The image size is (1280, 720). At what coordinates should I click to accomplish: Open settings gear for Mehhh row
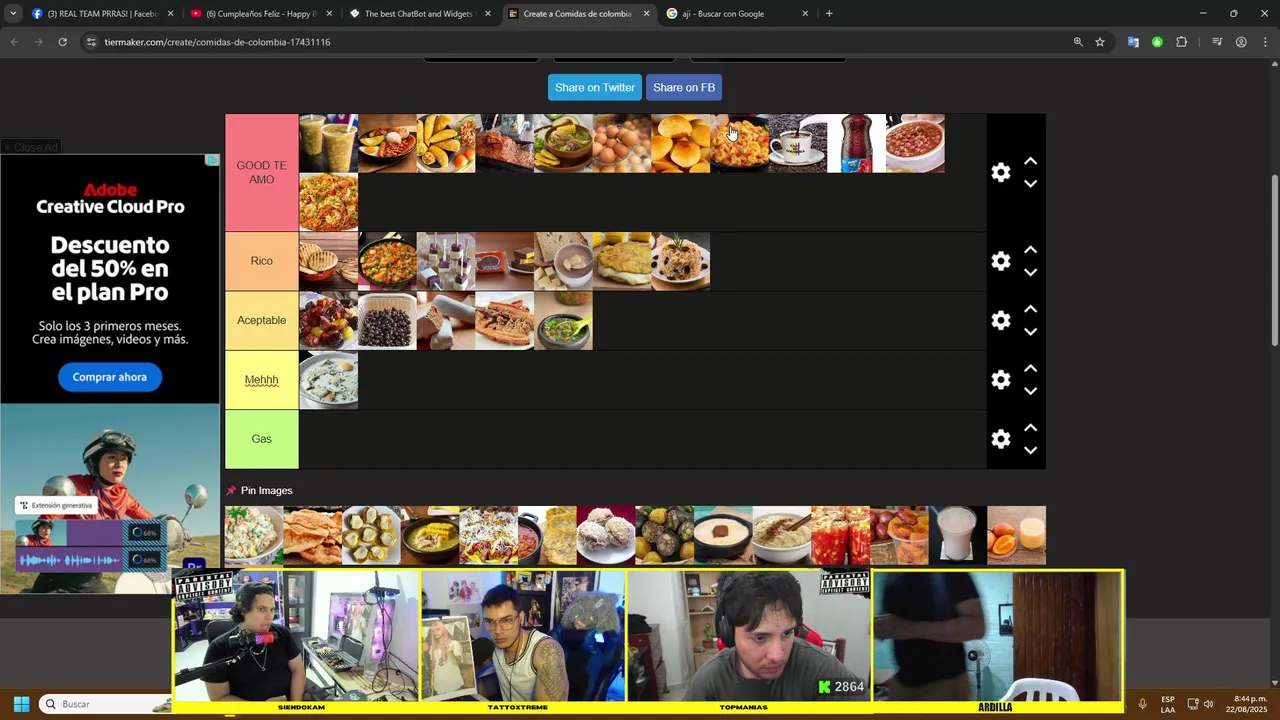coord(1000,380)
